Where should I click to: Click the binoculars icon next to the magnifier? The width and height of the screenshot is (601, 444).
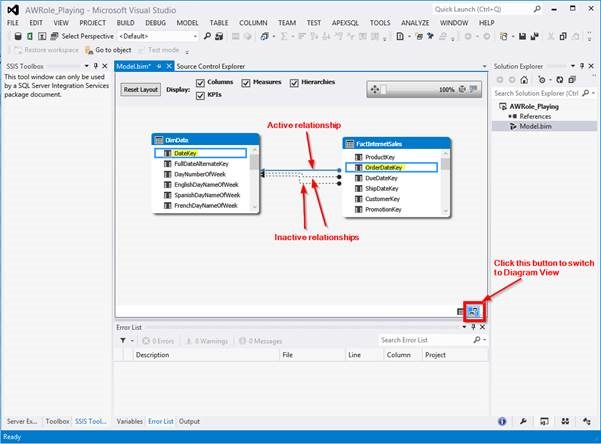click(x=219, y=36)
